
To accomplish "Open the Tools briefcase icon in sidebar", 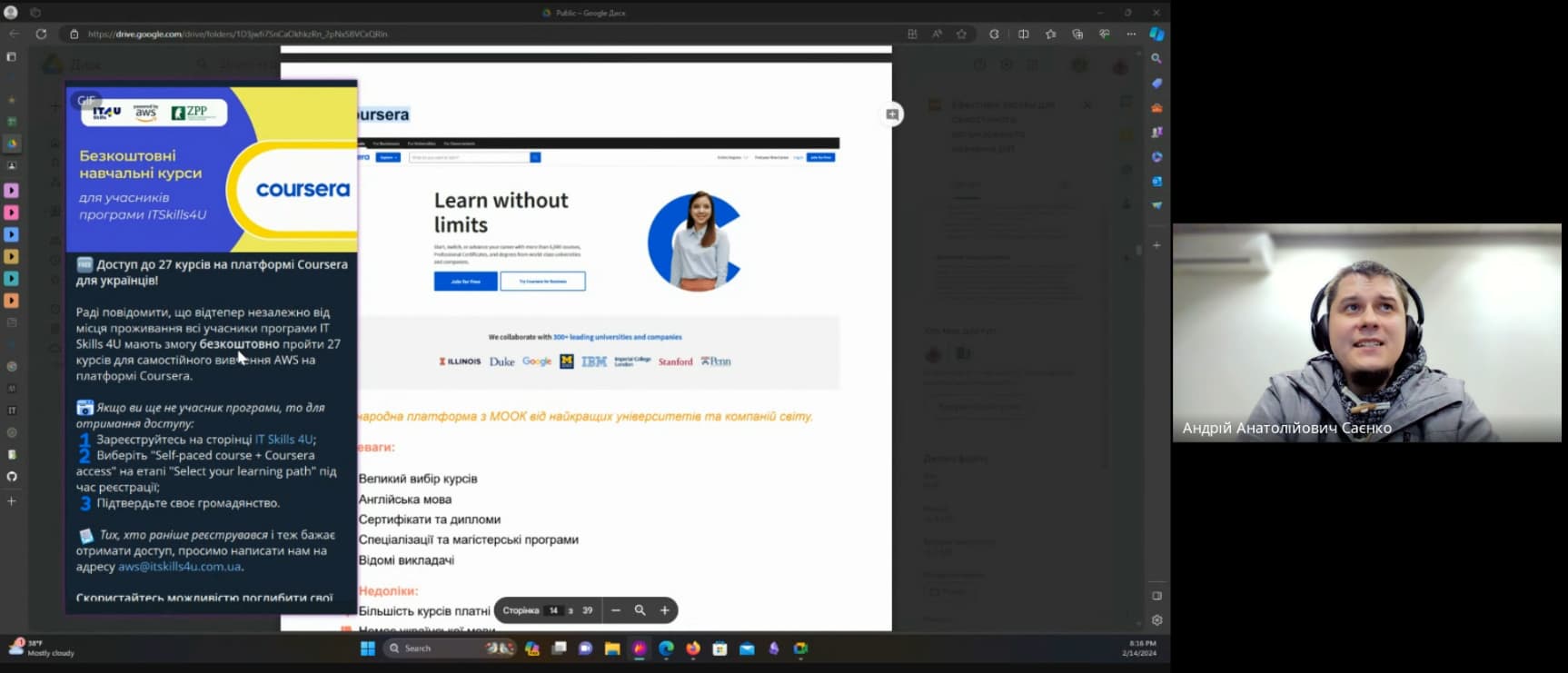I will point(1156,107).
